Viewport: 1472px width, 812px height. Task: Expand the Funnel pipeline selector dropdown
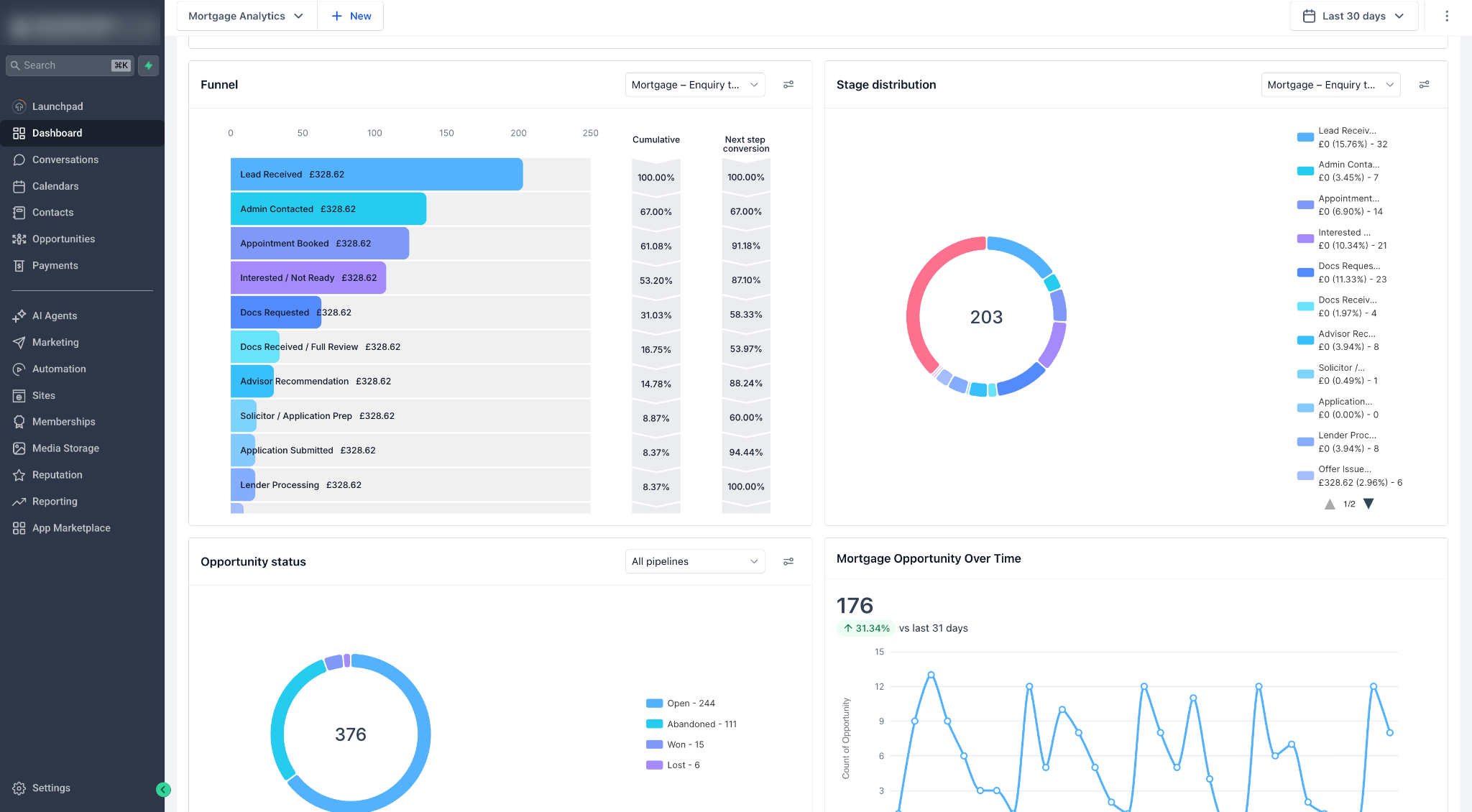(695, 85)
